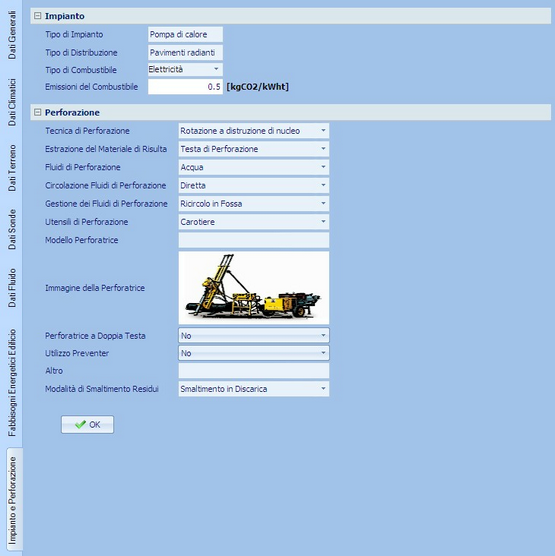Image resolution: width=555 pixels, height=556 pixels.
Task: Click the [kgCO2/kWht] unit label
Action: (x=257, y=87)
